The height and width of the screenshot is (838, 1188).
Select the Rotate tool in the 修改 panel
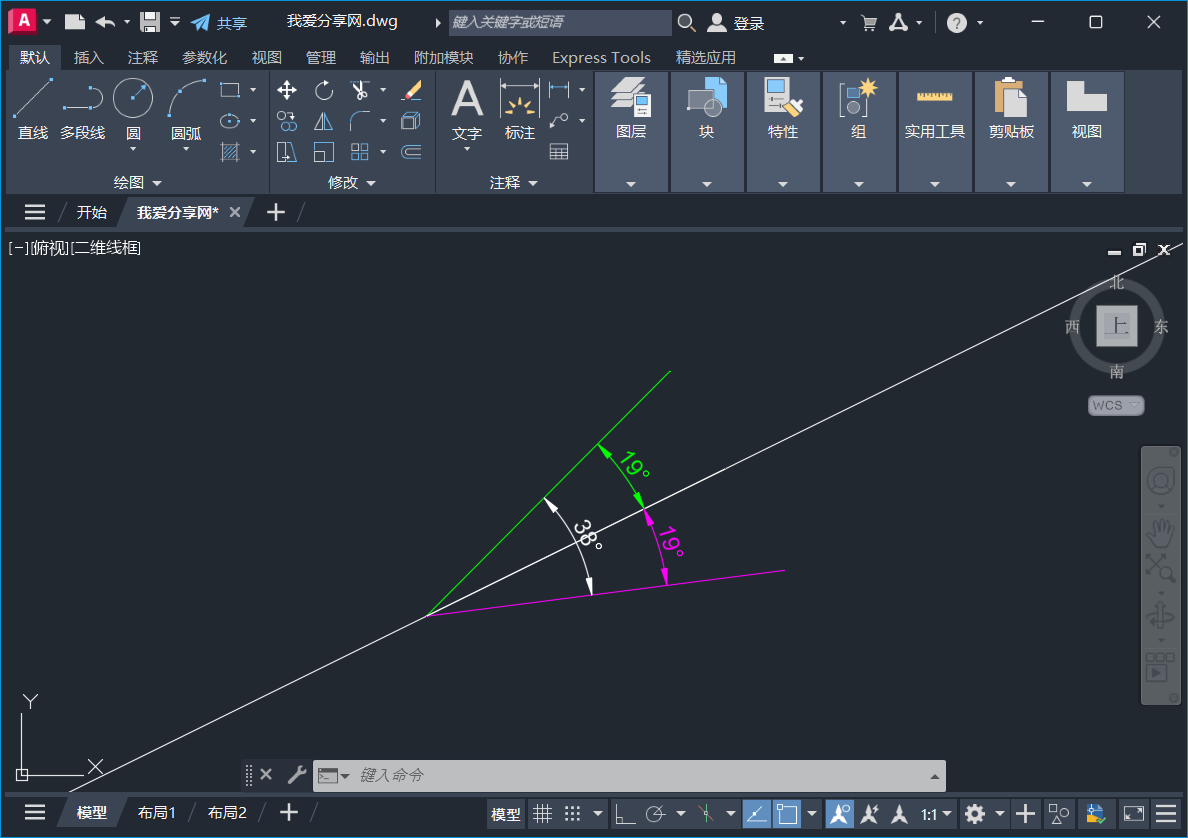pos(323,89)
